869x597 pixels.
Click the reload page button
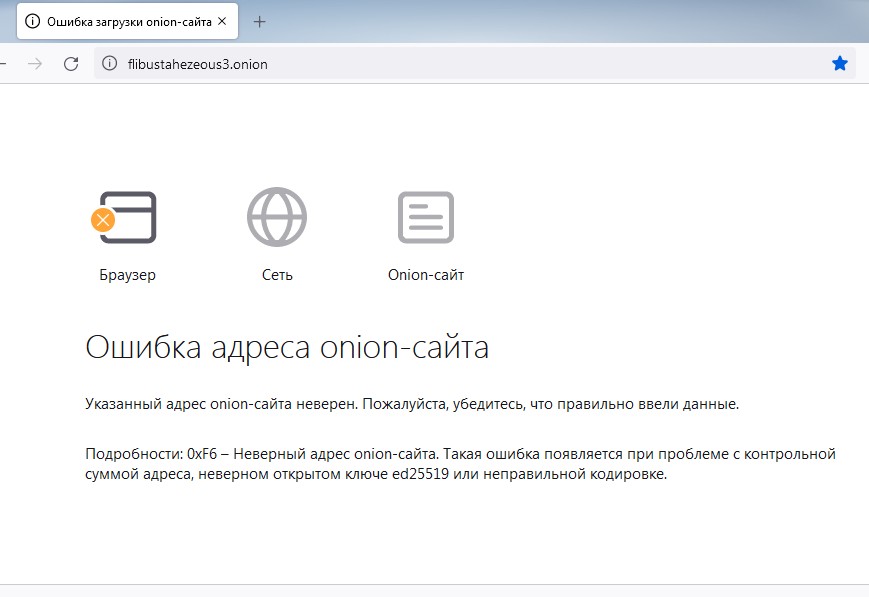coord(70,64)
